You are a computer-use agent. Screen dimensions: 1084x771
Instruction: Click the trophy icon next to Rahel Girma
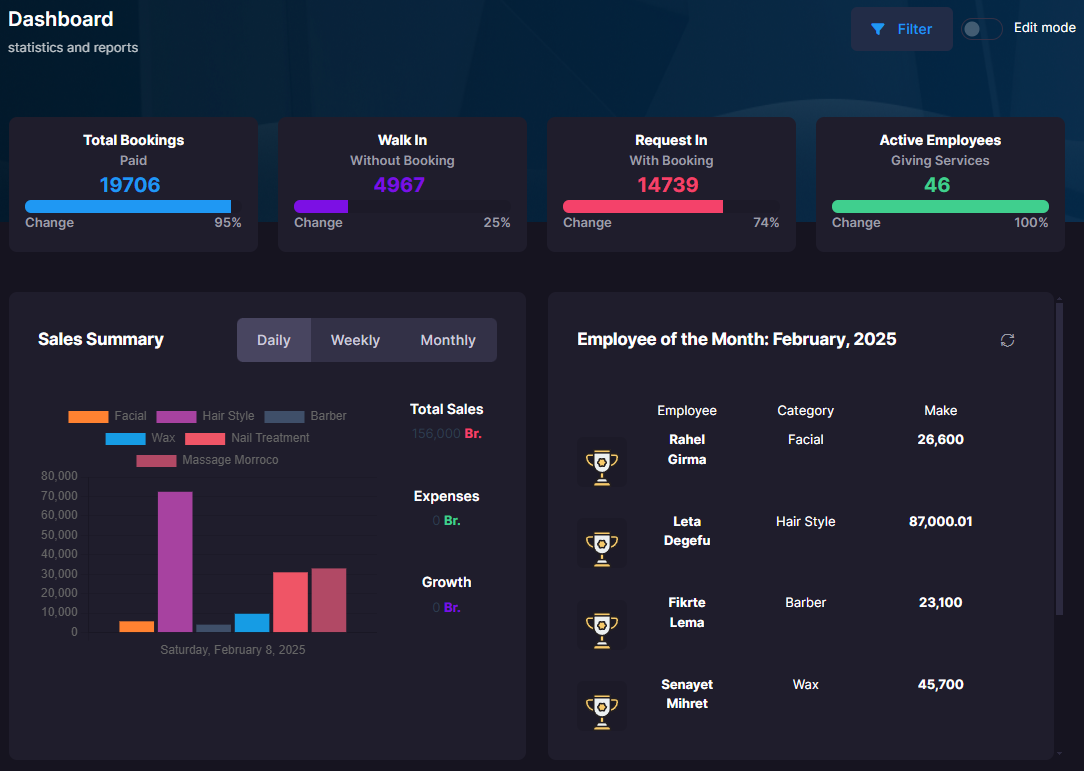tap(602, 462)
